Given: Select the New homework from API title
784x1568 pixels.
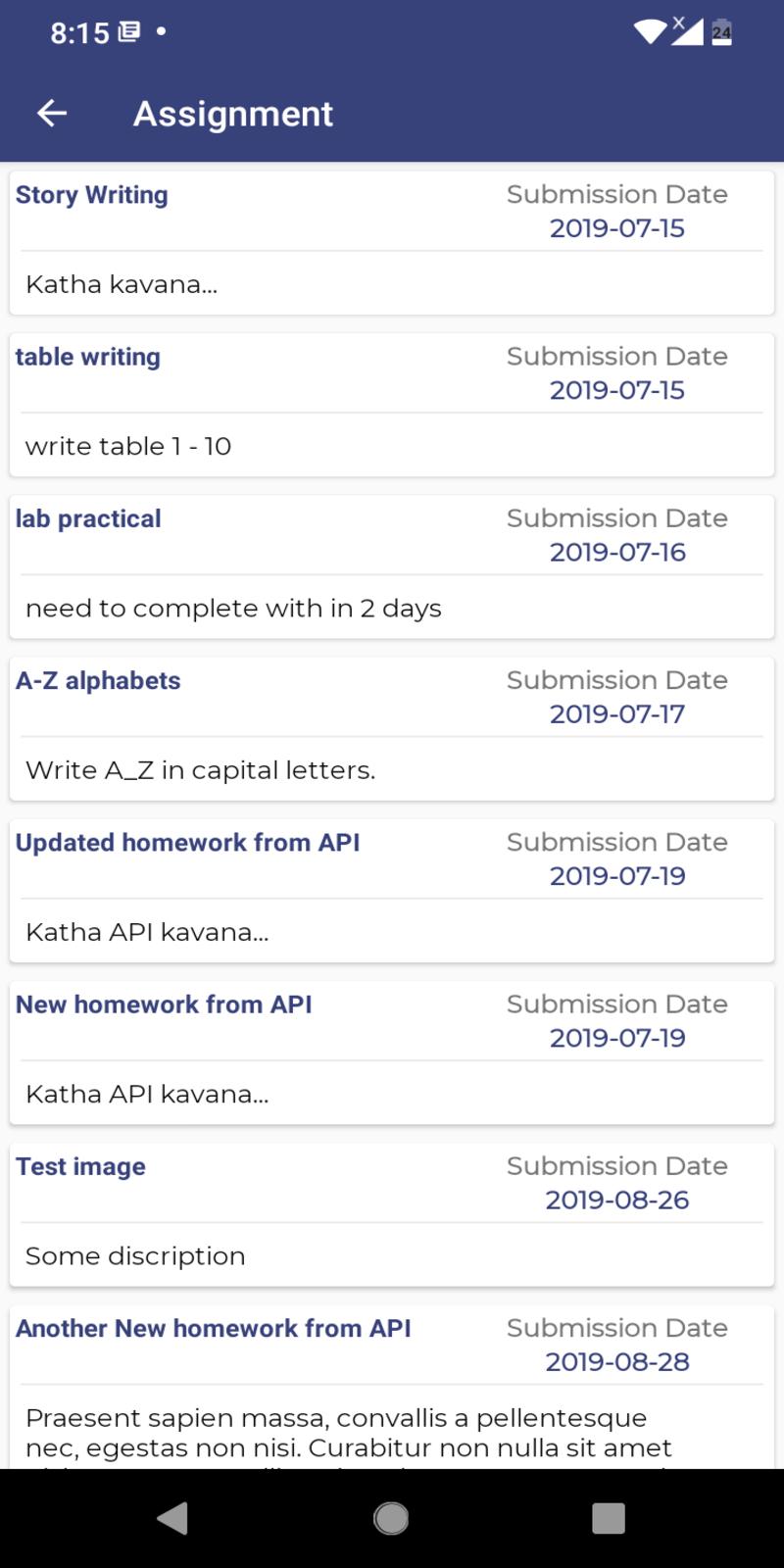Looking at the screenshot, I should pos(164,1004).
